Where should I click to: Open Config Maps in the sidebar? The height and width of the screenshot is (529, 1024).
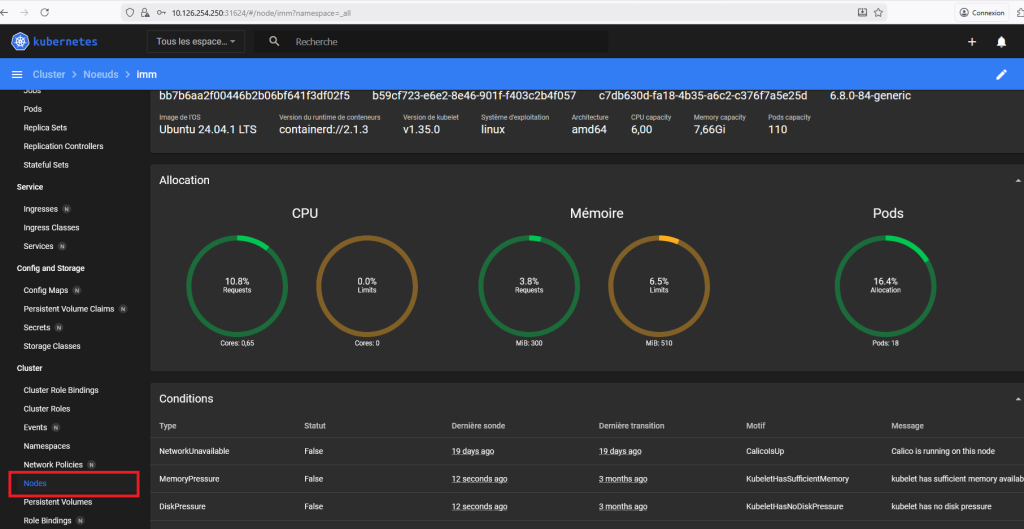tap(46, 290)
